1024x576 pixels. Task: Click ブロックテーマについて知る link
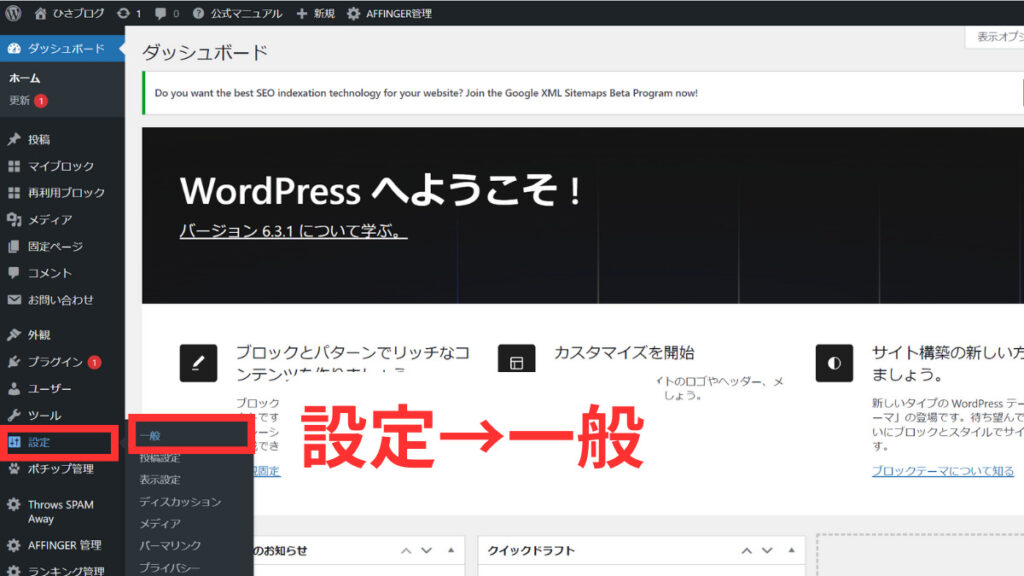click(x=943, y=471)
